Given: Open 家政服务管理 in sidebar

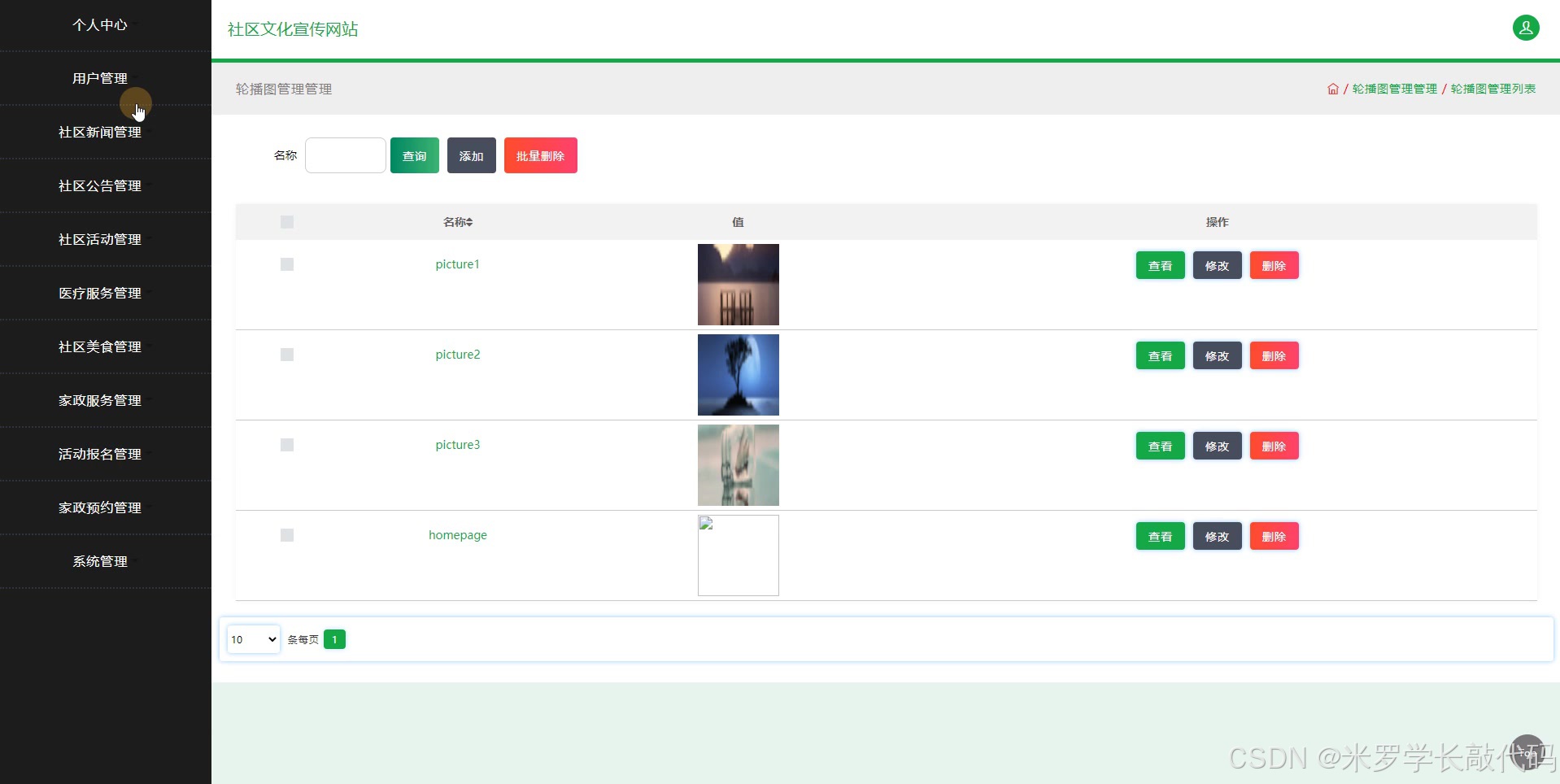Looking at the screenshot, I should pos(100,401).
